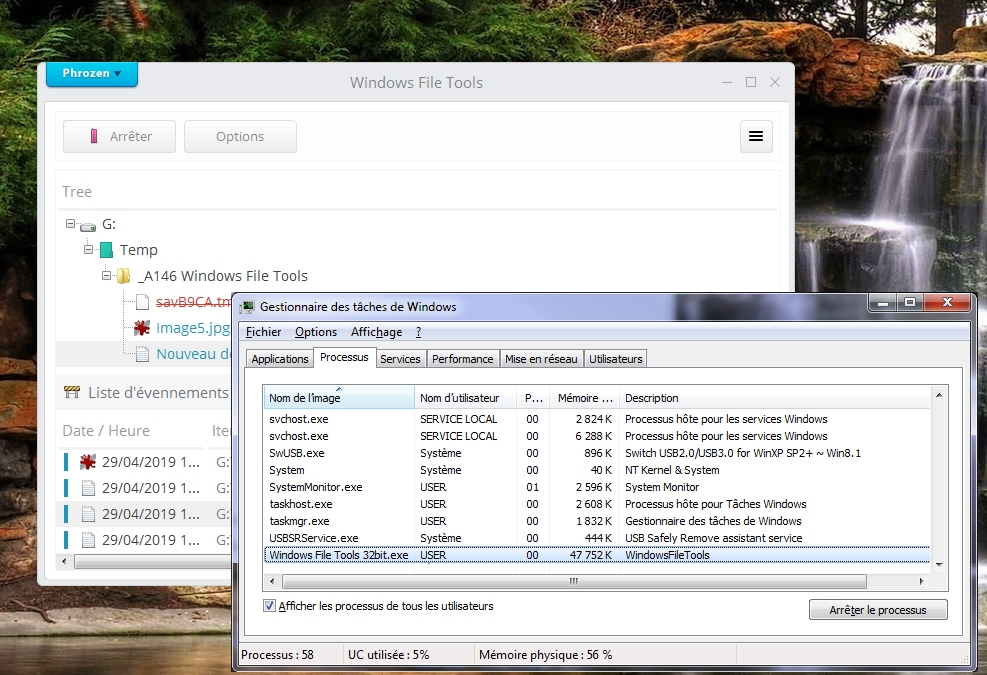Open the ? help menu
The image size is (987, 675).
click(419, 332)
